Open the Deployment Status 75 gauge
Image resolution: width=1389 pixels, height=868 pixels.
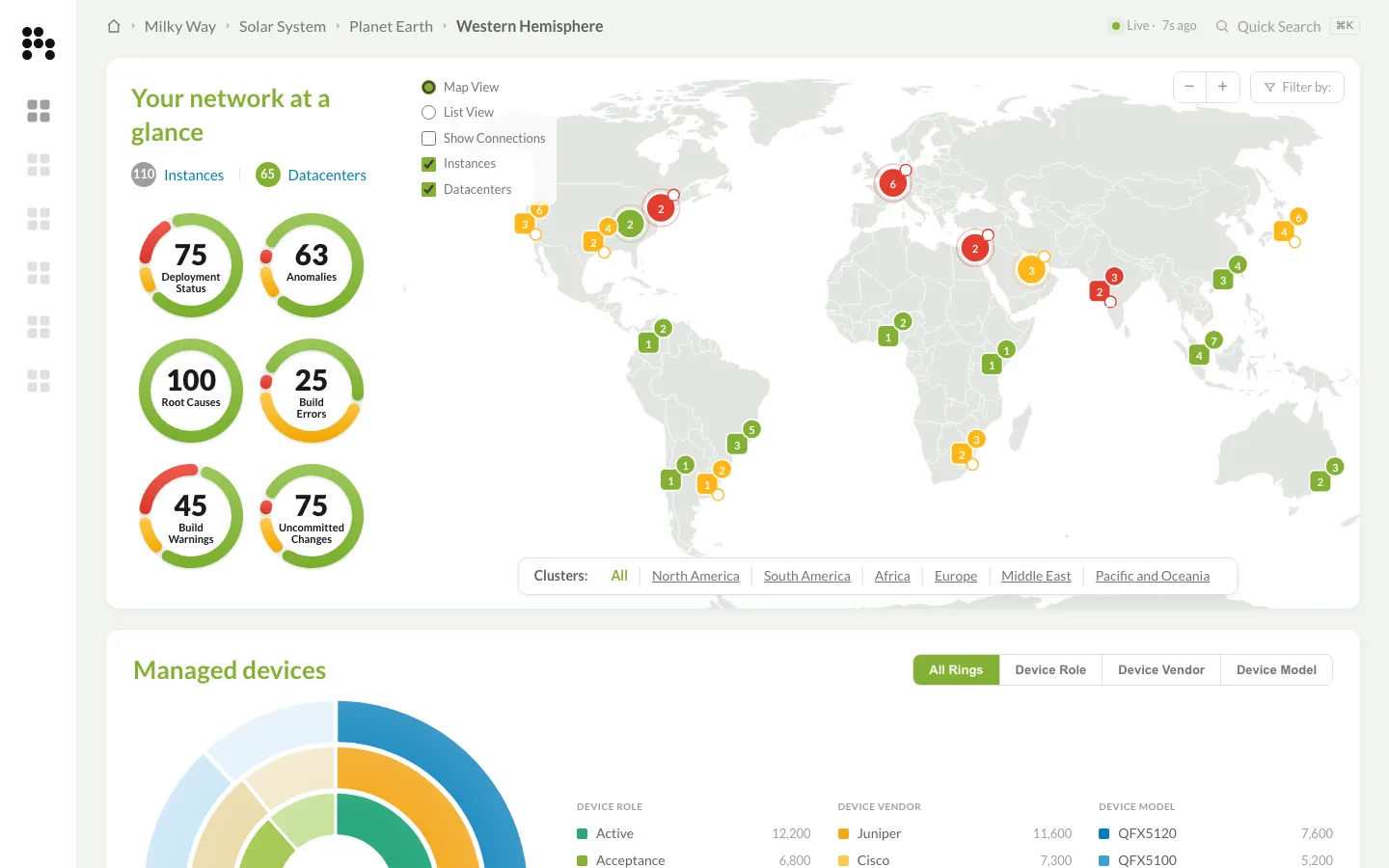(191, 265)
